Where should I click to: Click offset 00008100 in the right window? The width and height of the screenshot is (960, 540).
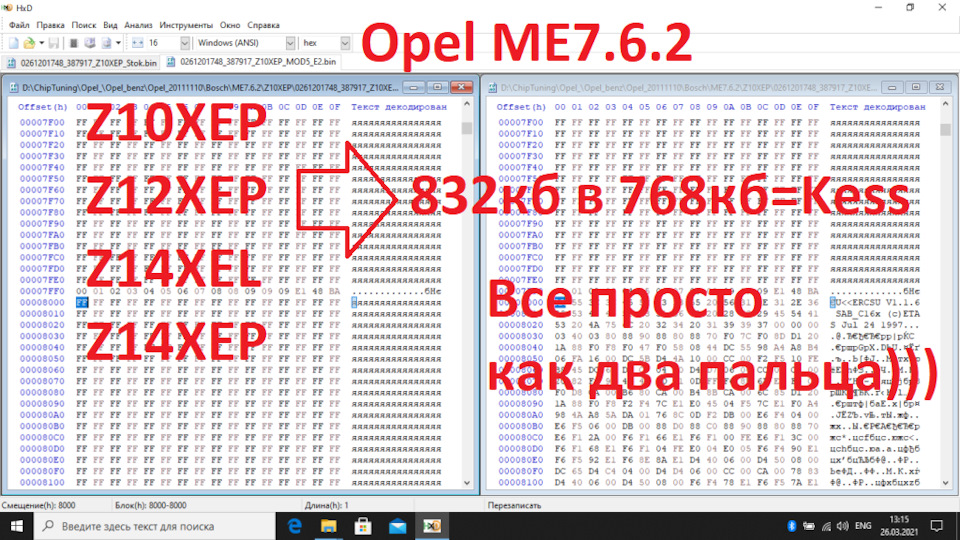(x=520, y=482)
